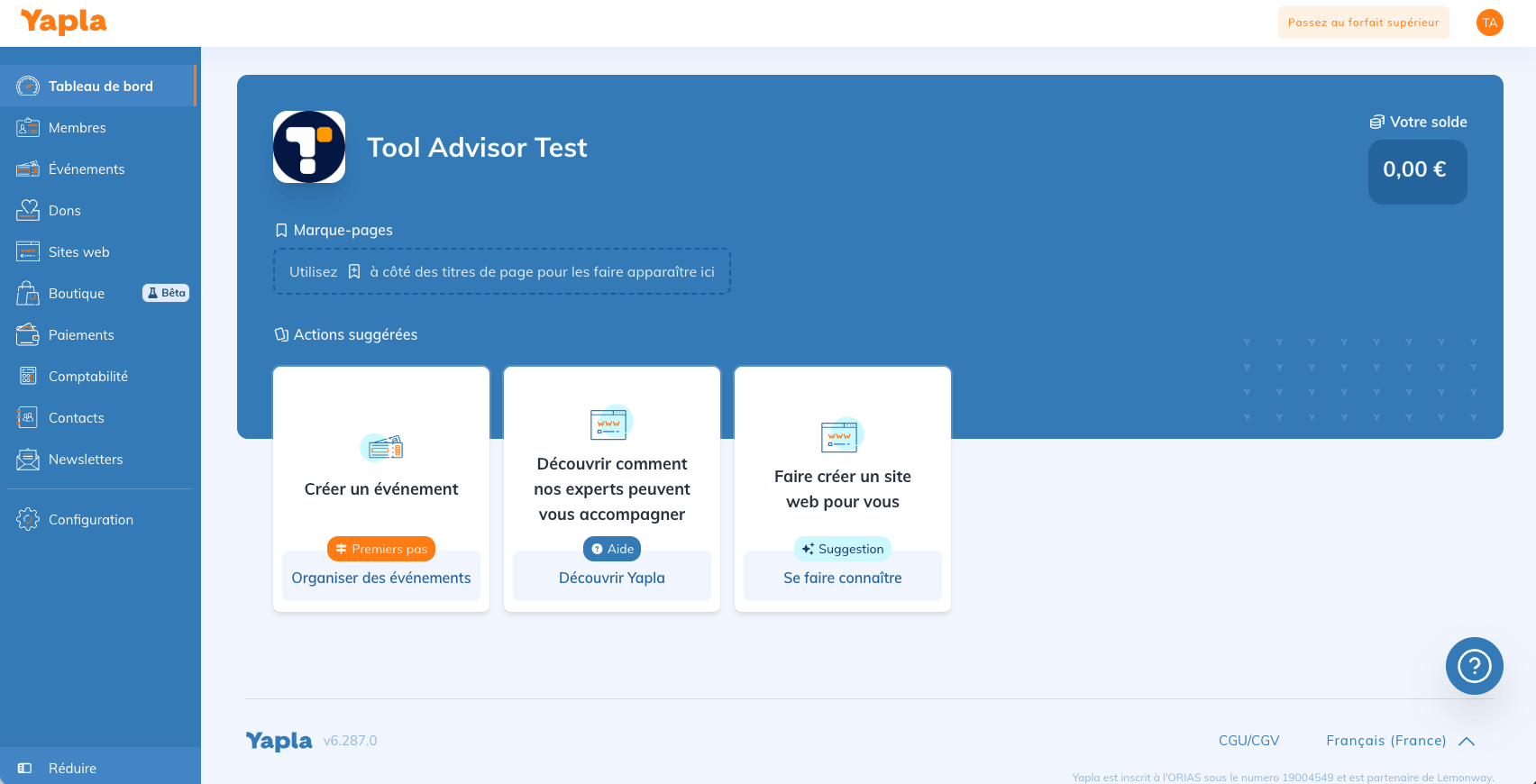Image resolution: width=1536 pixels, height=784 pixels.
Task: Click the Tool Advisor Test organization logo
Action: point(309,147)
